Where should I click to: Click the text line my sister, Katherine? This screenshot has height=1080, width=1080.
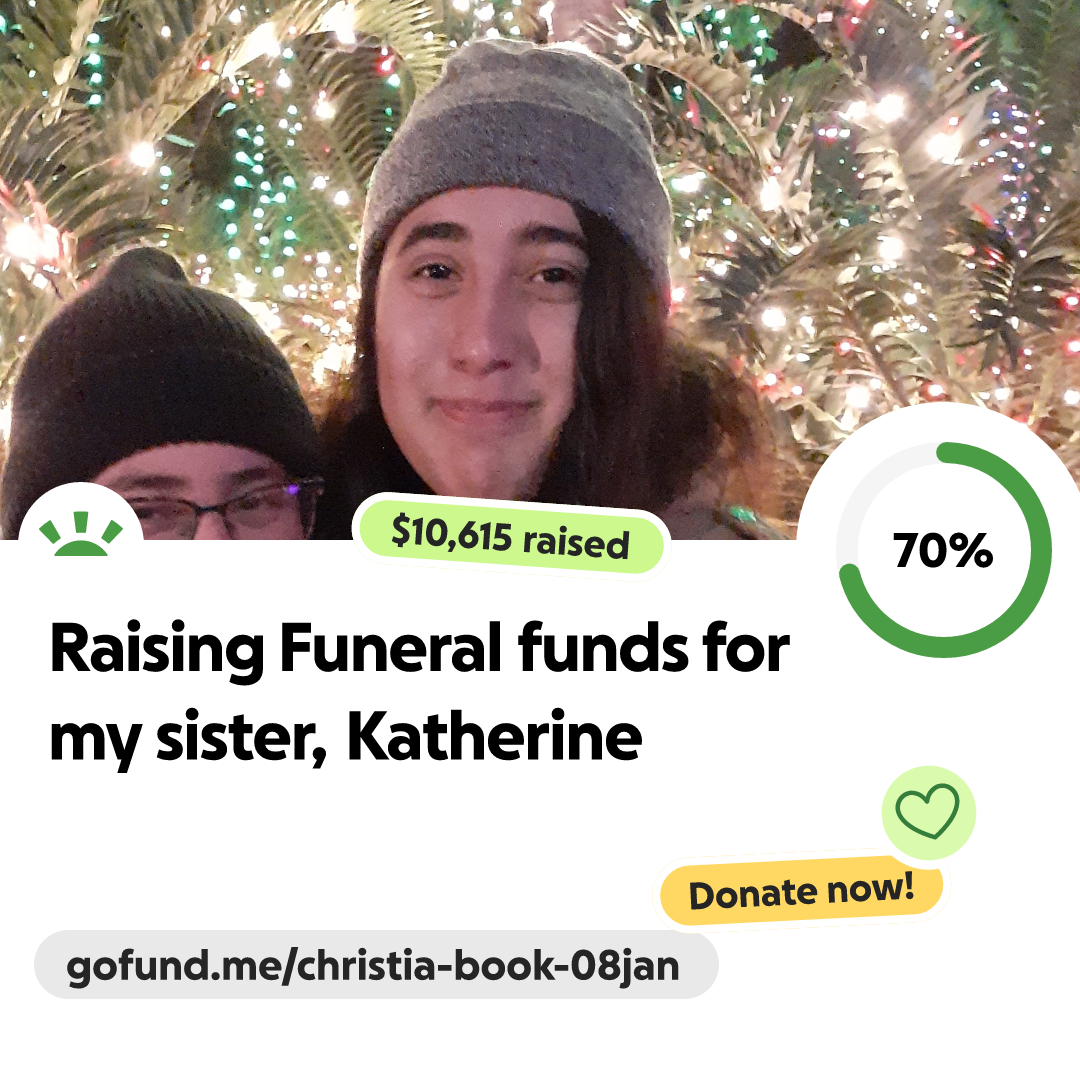pos(346,738)
